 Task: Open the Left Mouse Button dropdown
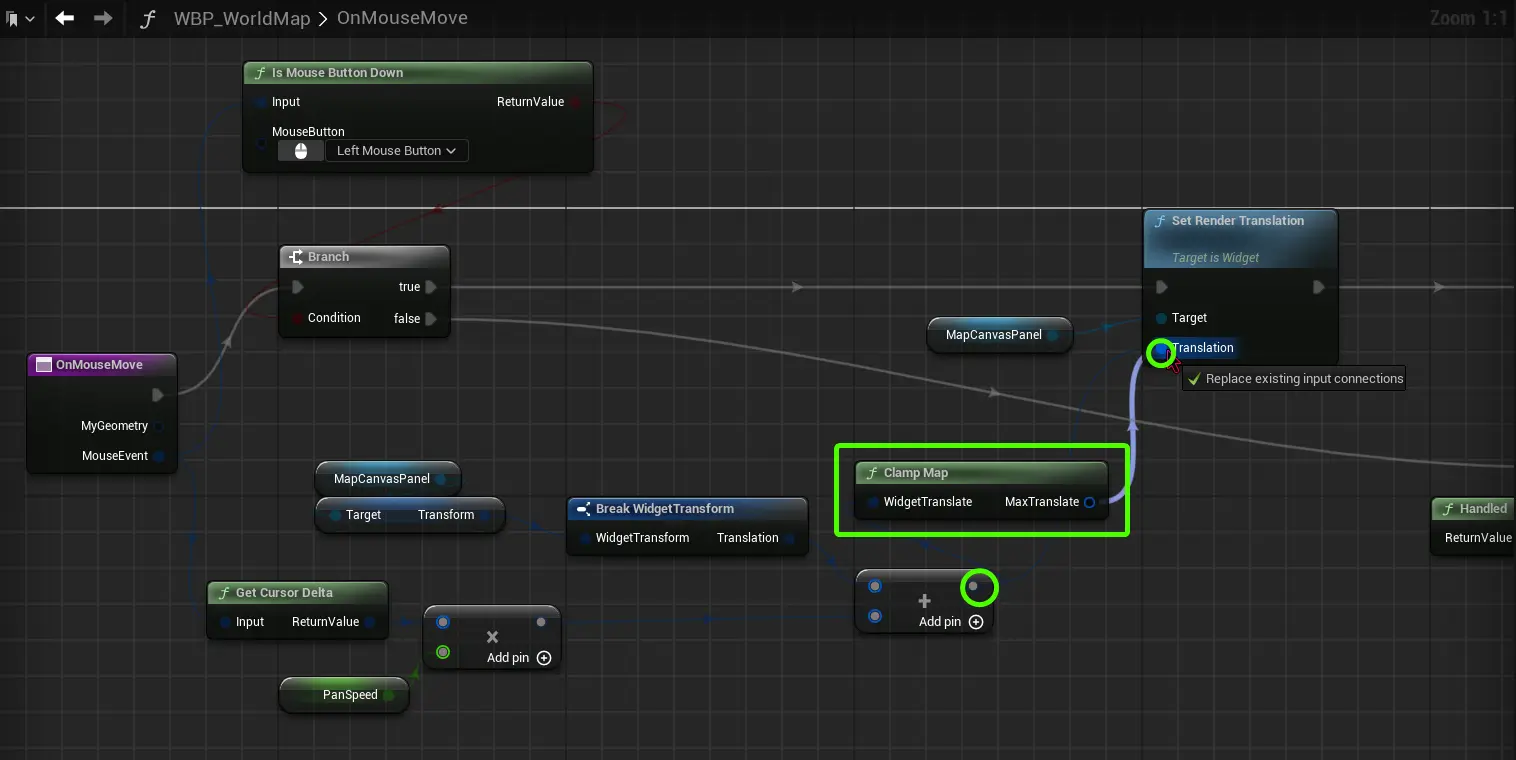point(396,151)
